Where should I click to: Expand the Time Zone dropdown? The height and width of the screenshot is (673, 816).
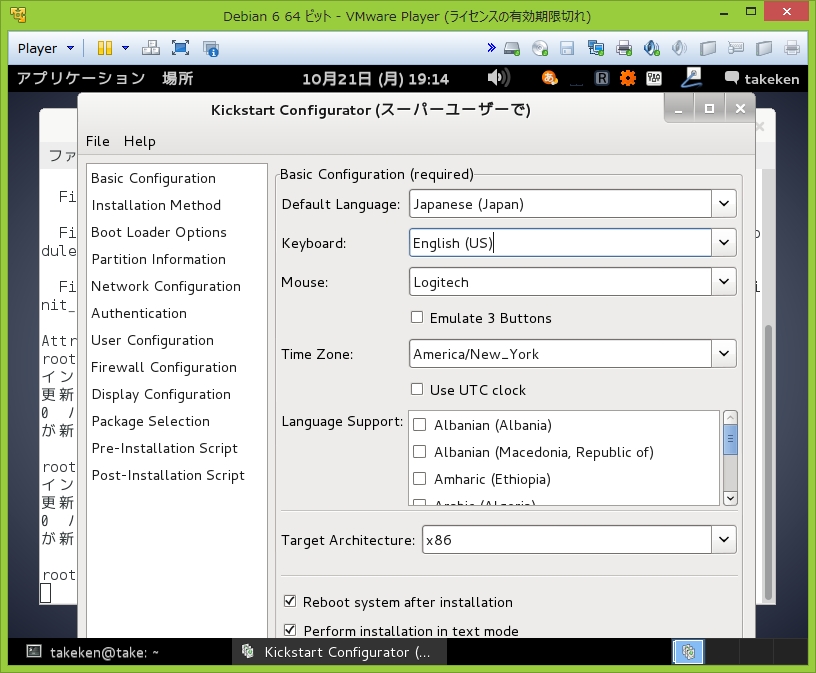click(724, 353)
